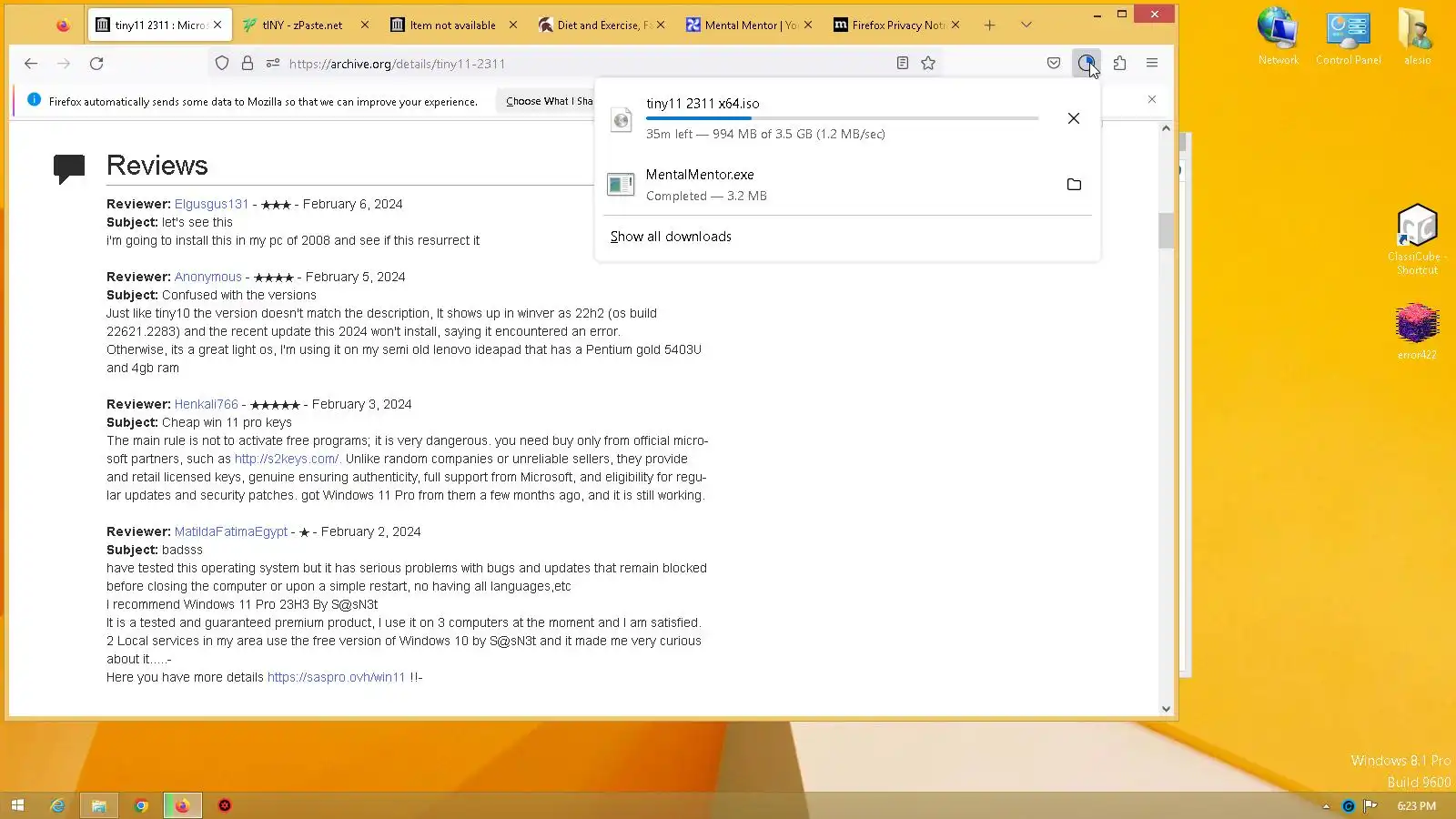Dismiss the Firefox data notification bar
The width and height of the screenshot is (1456, 819).
coord(1152,99)
